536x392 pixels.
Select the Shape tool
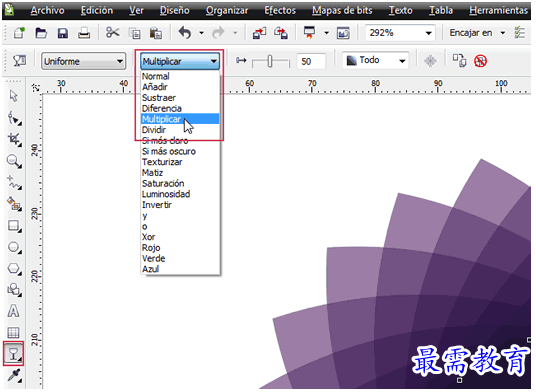(x=14, y=118)
